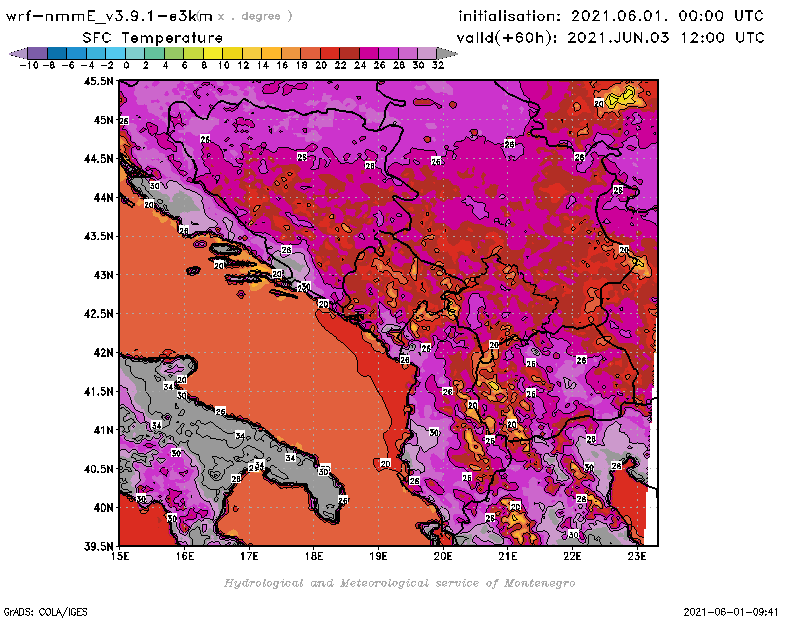The height and width of the screenshot is (618, 800).
Task: Click the gray above-32 arrow legend swatch
Action: (447, 53)
